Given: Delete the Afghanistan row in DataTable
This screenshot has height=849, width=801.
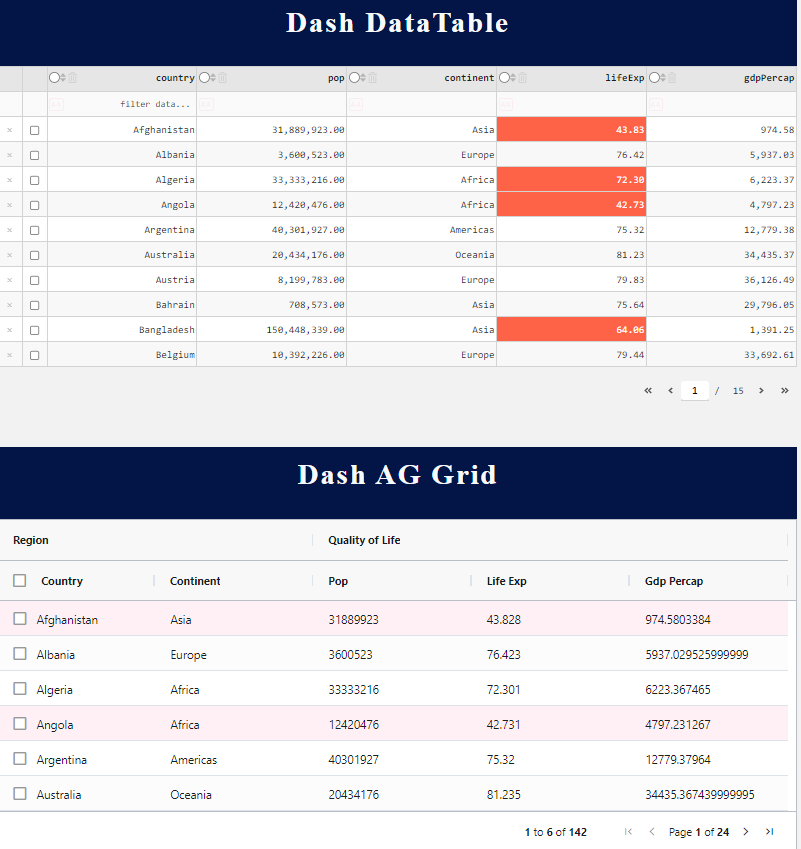Looking at the screenshot, I should [10, 130].
